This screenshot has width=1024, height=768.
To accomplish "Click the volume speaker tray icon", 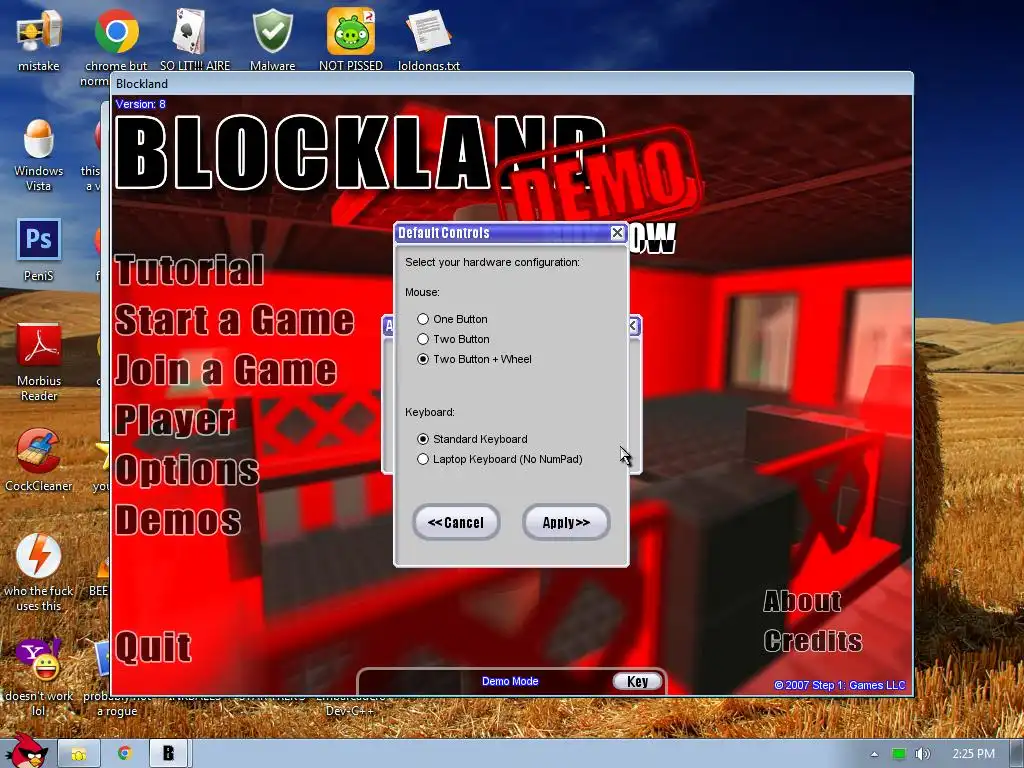I will 922,754.
